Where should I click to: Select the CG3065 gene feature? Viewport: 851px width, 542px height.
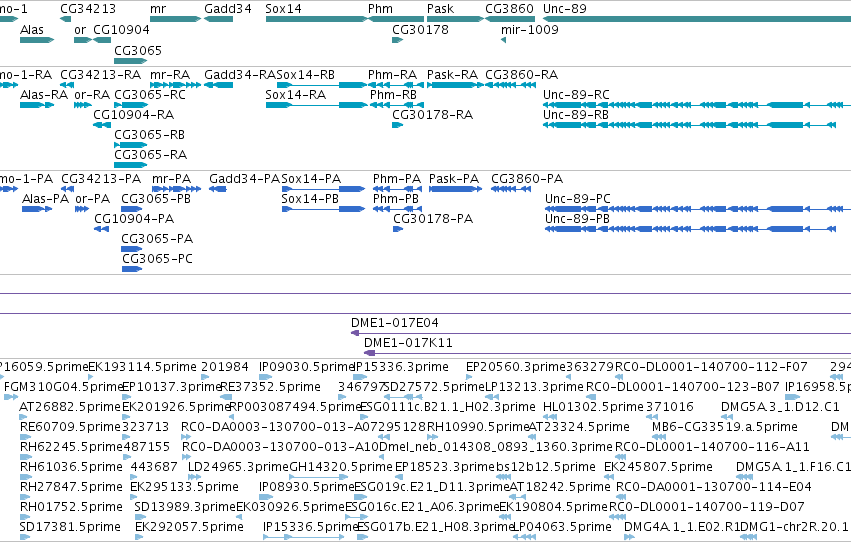(131, 60)
